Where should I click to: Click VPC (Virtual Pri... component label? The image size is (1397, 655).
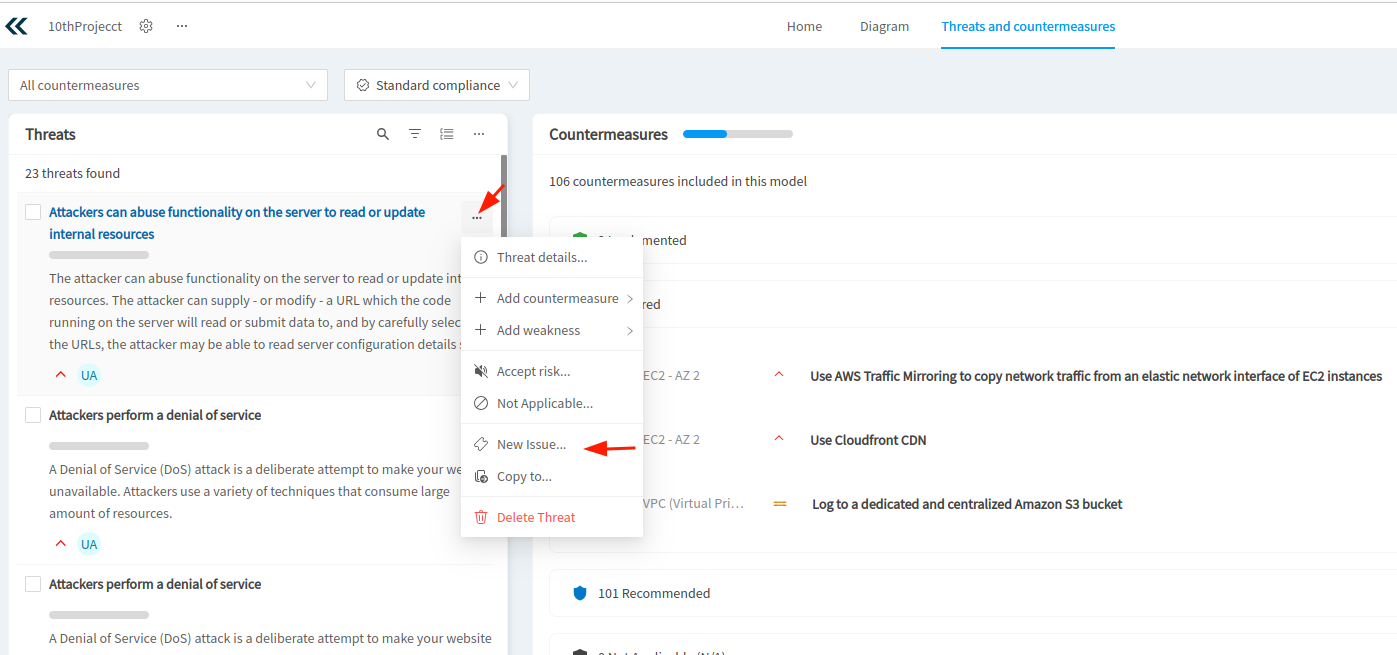coord(693,503)
